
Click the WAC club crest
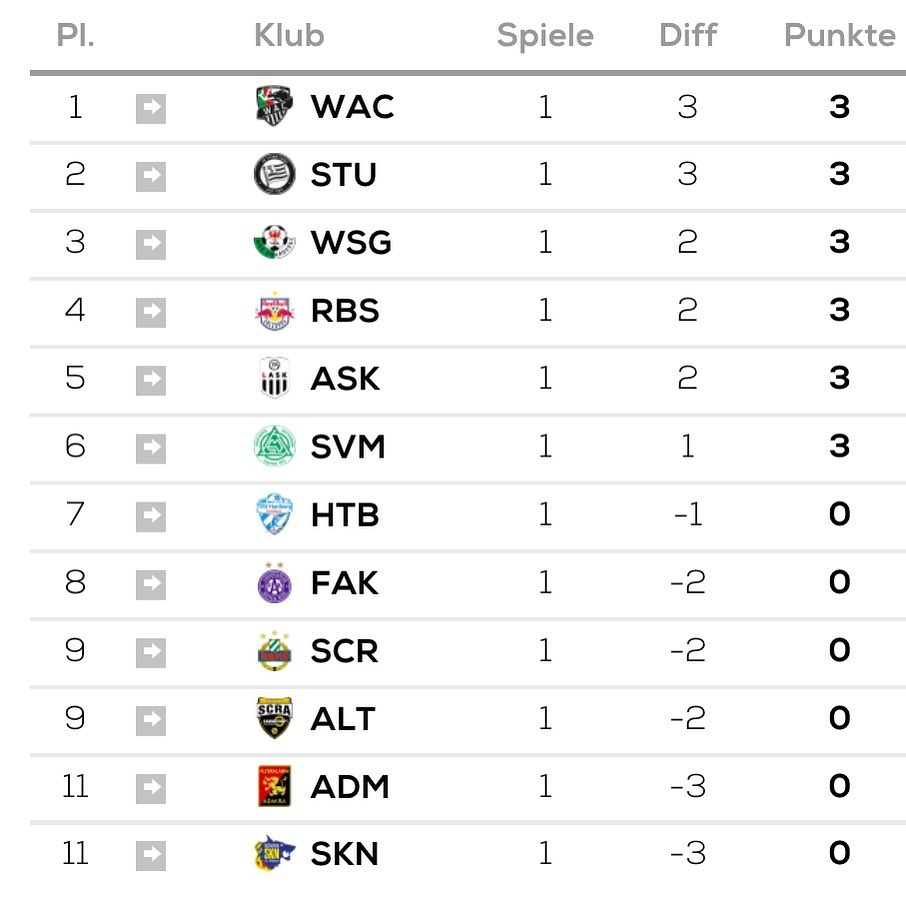(274, 106)
